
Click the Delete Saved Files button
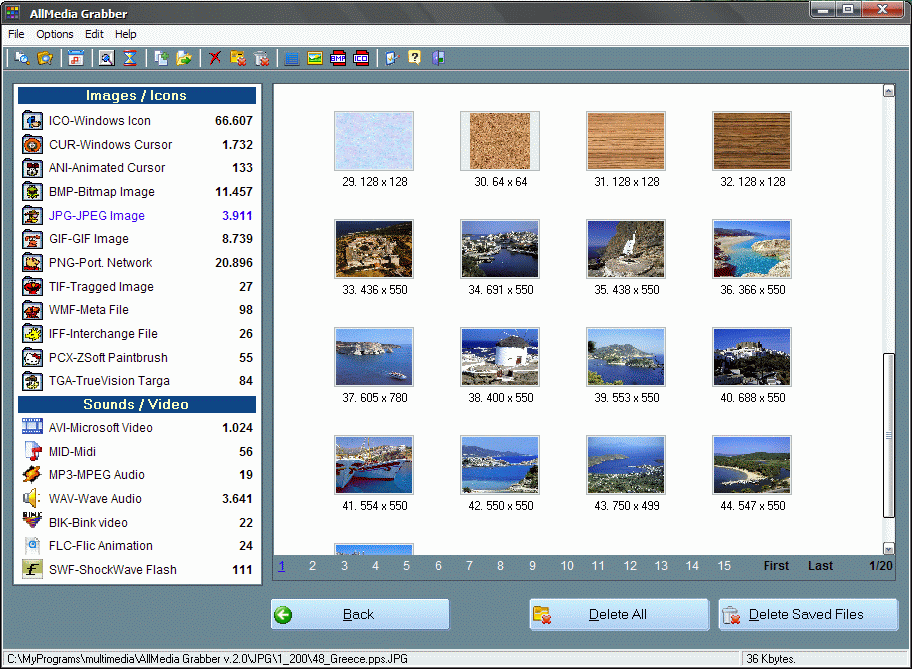click(x=807, y=615)
